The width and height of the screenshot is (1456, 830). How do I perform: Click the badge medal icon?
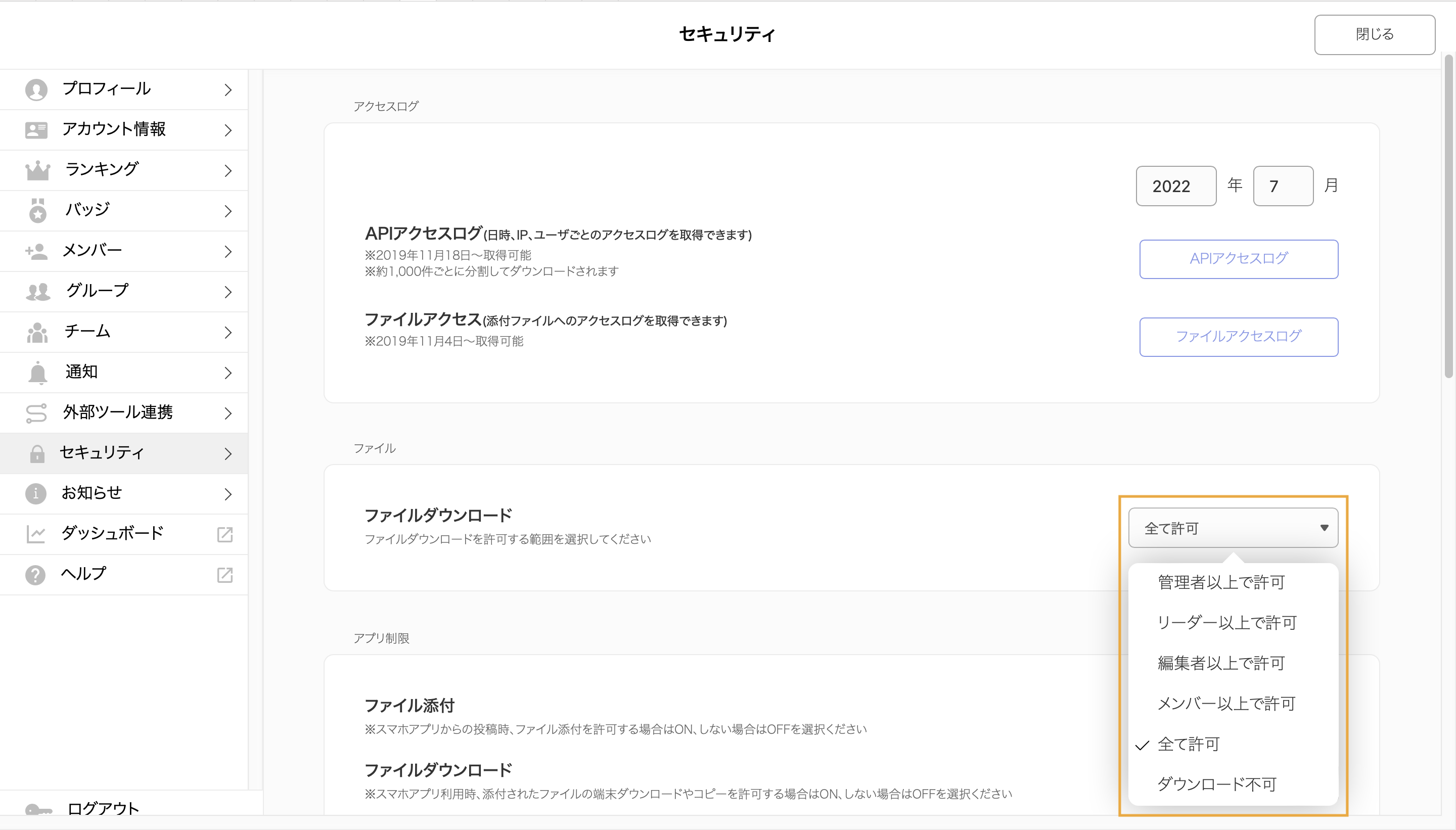pos(37,210)
